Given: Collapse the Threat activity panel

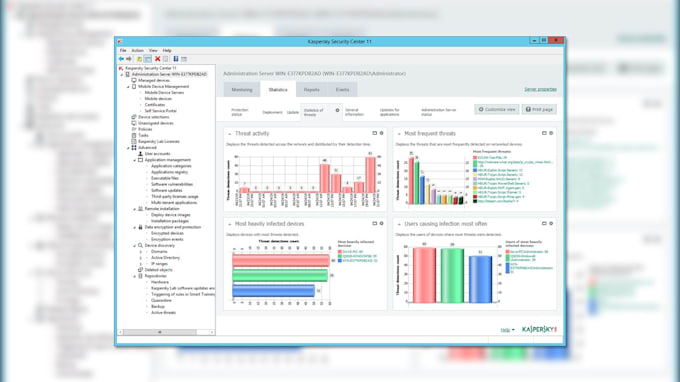Looking at the screenshot, I should coord(229,134).
